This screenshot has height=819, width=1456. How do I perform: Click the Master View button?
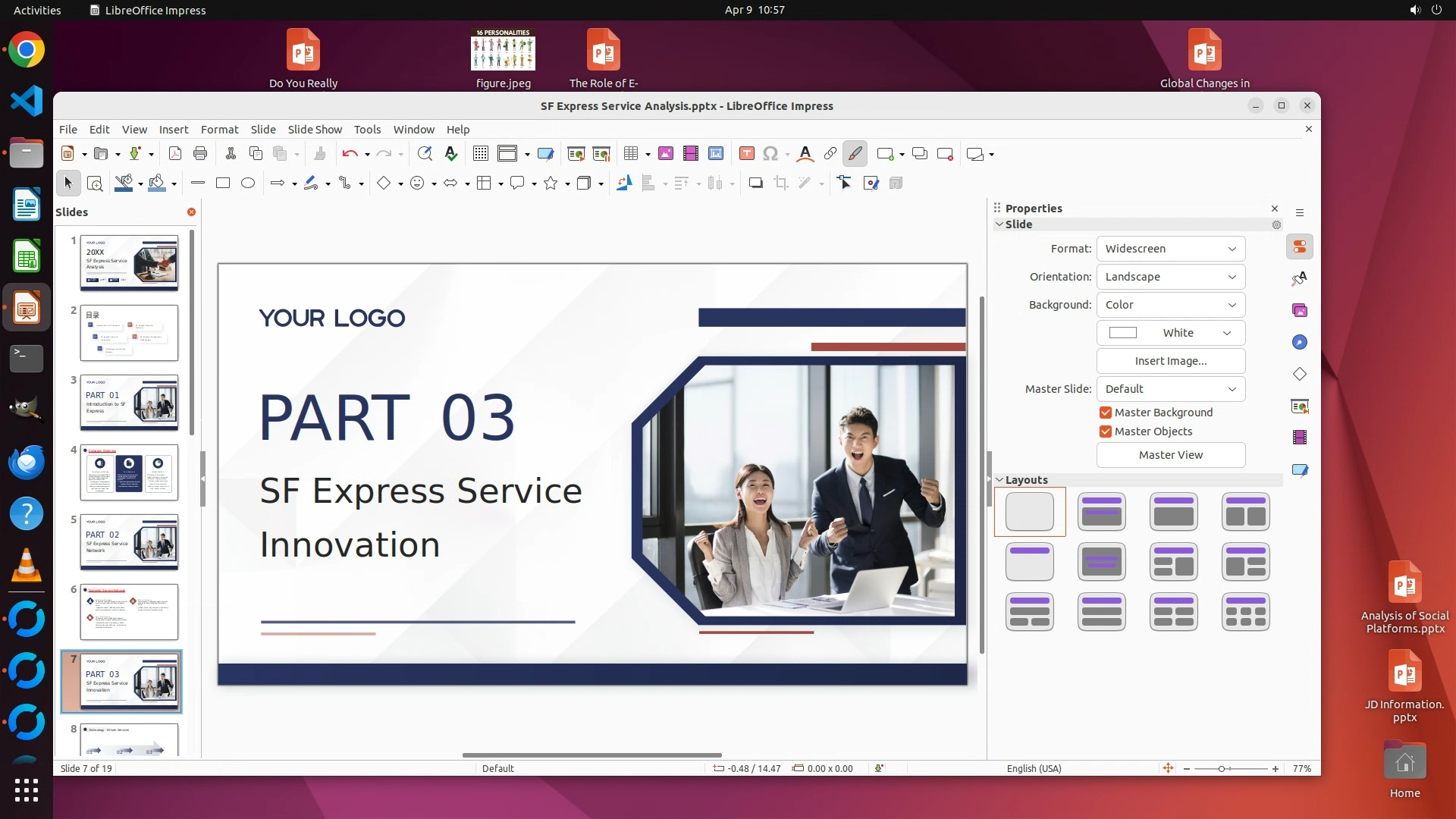coord(1170,455)
